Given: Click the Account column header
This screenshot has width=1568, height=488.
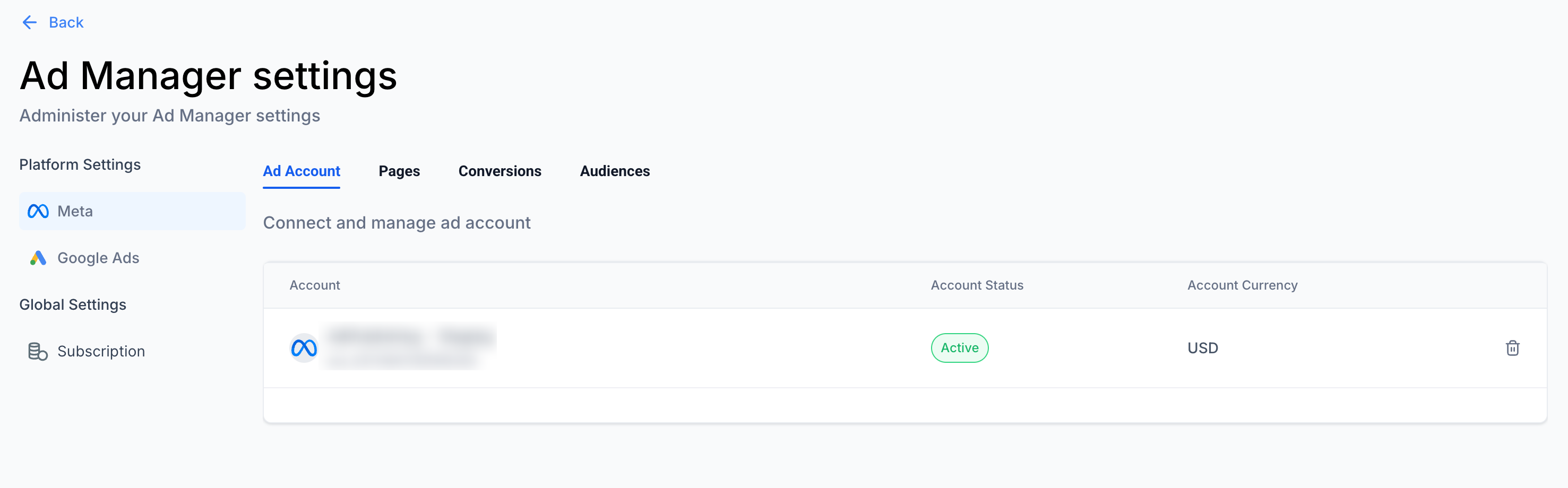Looking at the screenshot, I should [315, 285].
